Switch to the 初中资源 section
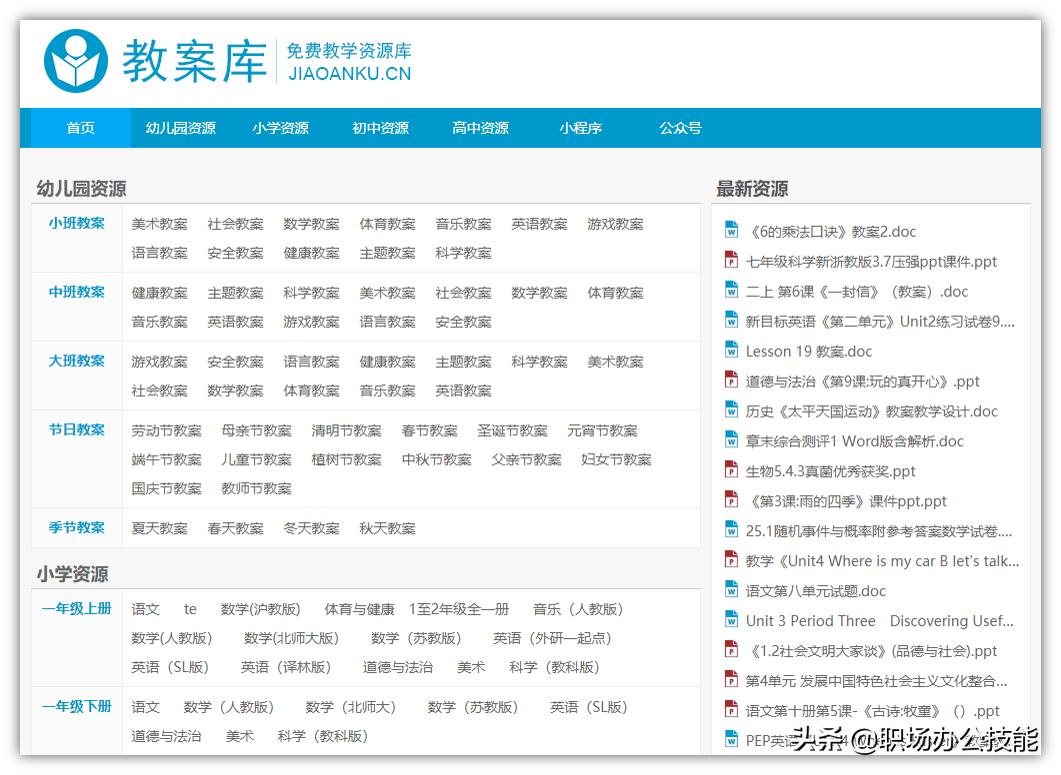Viewport: 1061px width, 775px height. [381, 128]
